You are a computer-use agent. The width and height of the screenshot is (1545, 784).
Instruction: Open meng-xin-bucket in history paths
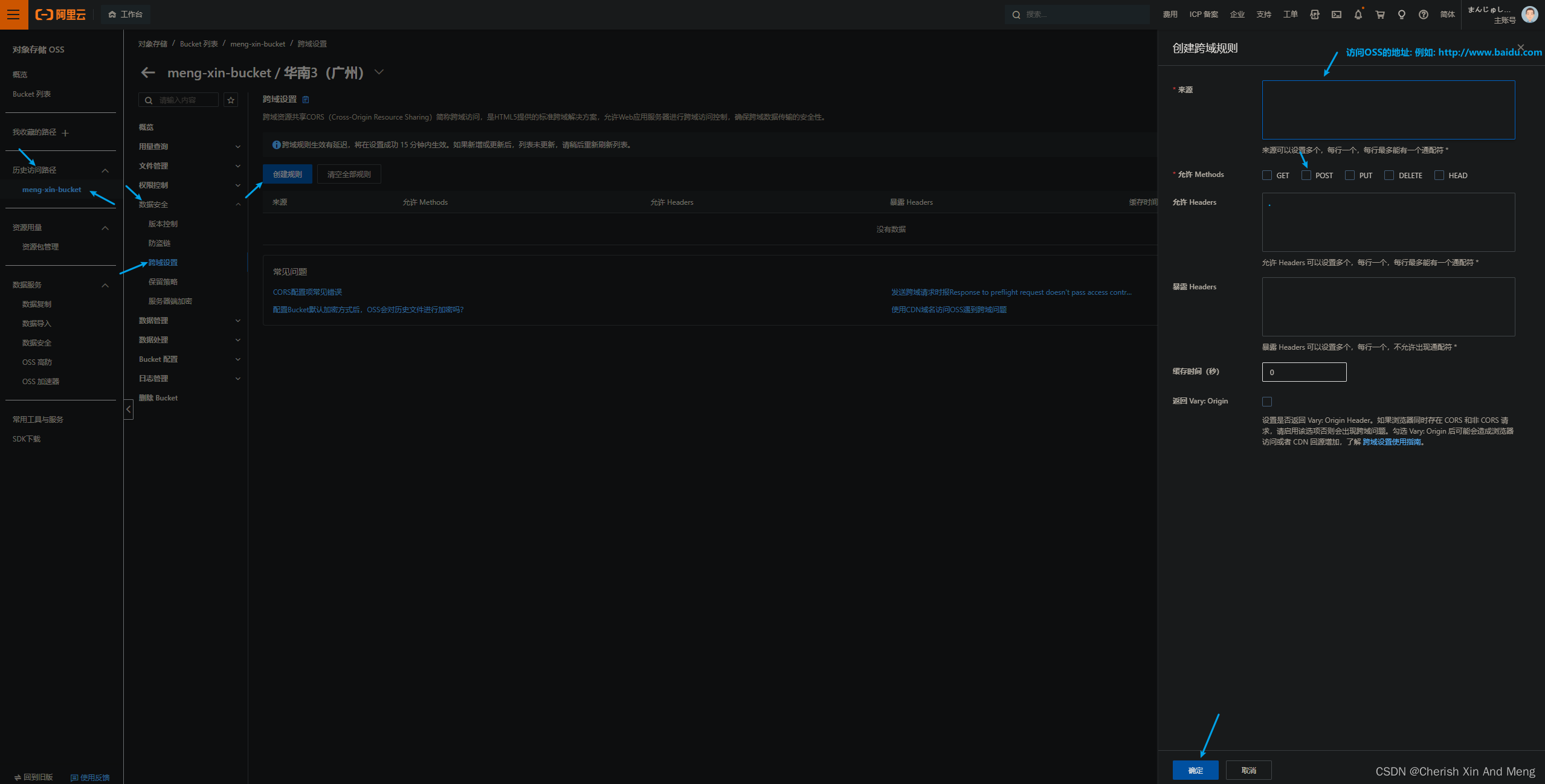51,190
